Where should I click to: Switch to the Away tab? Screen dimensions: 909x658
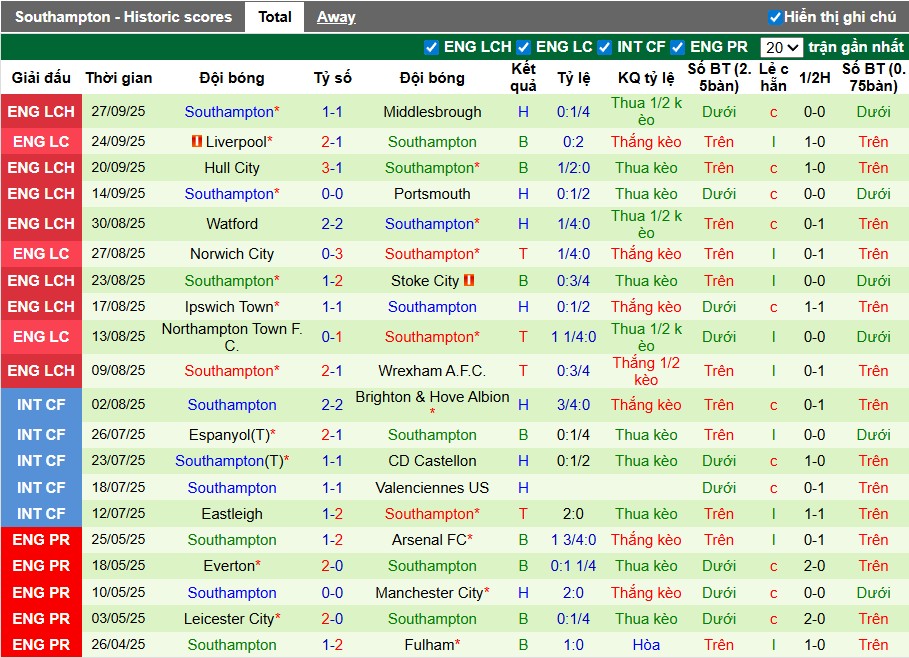tap(335, 16)
